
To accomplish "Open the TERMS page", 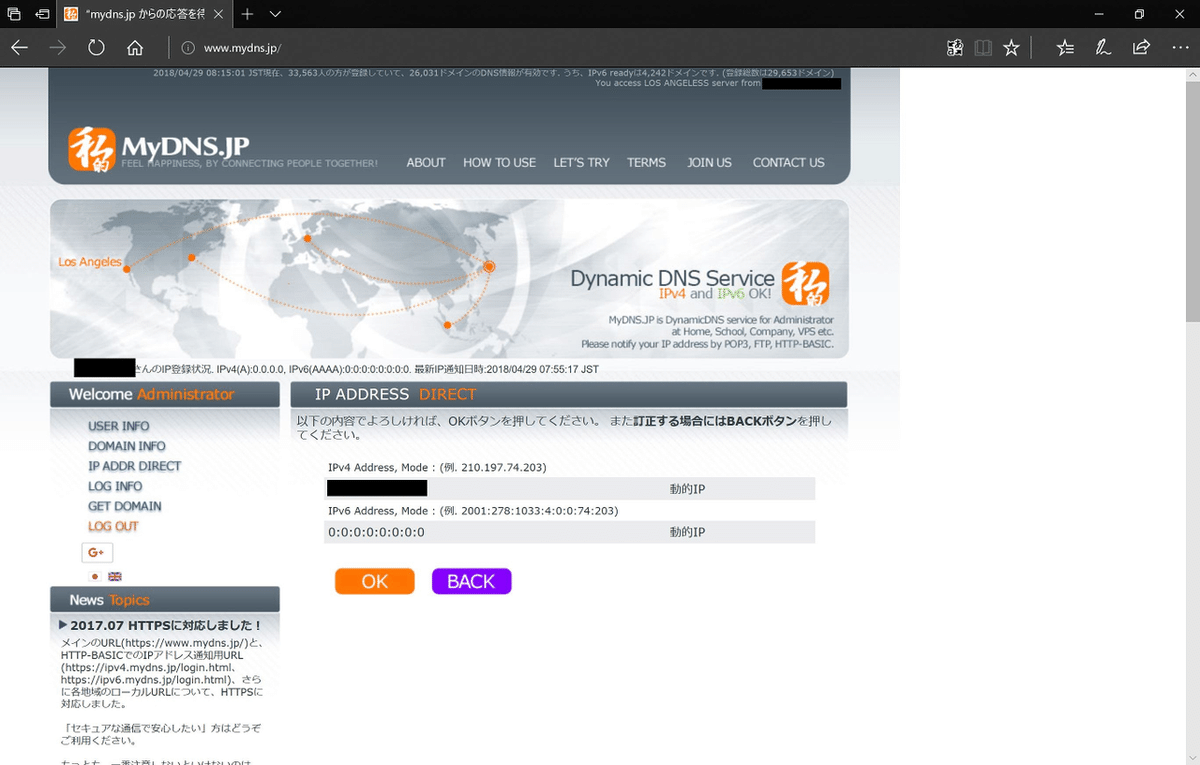I will click(x=646, y=162).
